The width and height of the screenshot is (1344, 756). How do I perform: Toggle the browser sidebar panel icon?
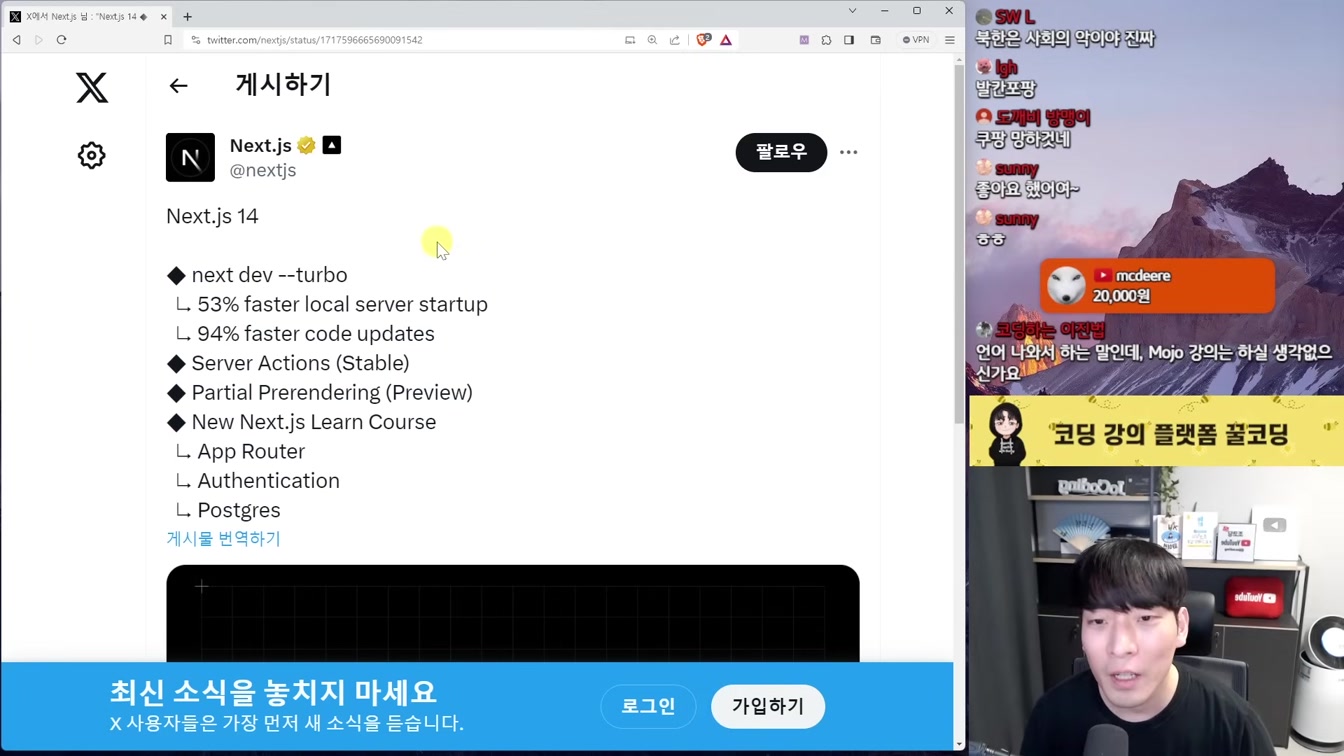(x=849, y=40)
